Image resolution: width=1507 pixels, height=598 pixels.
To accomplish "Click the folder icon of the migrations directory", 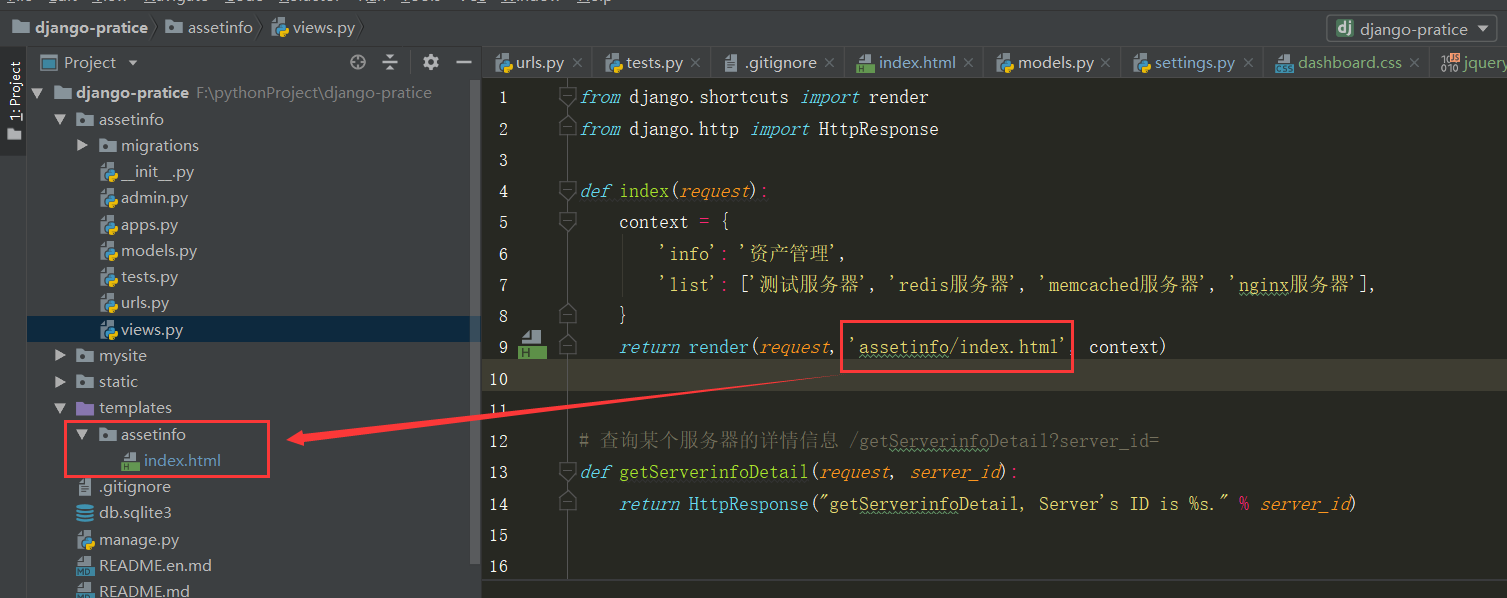I will 108,146.
